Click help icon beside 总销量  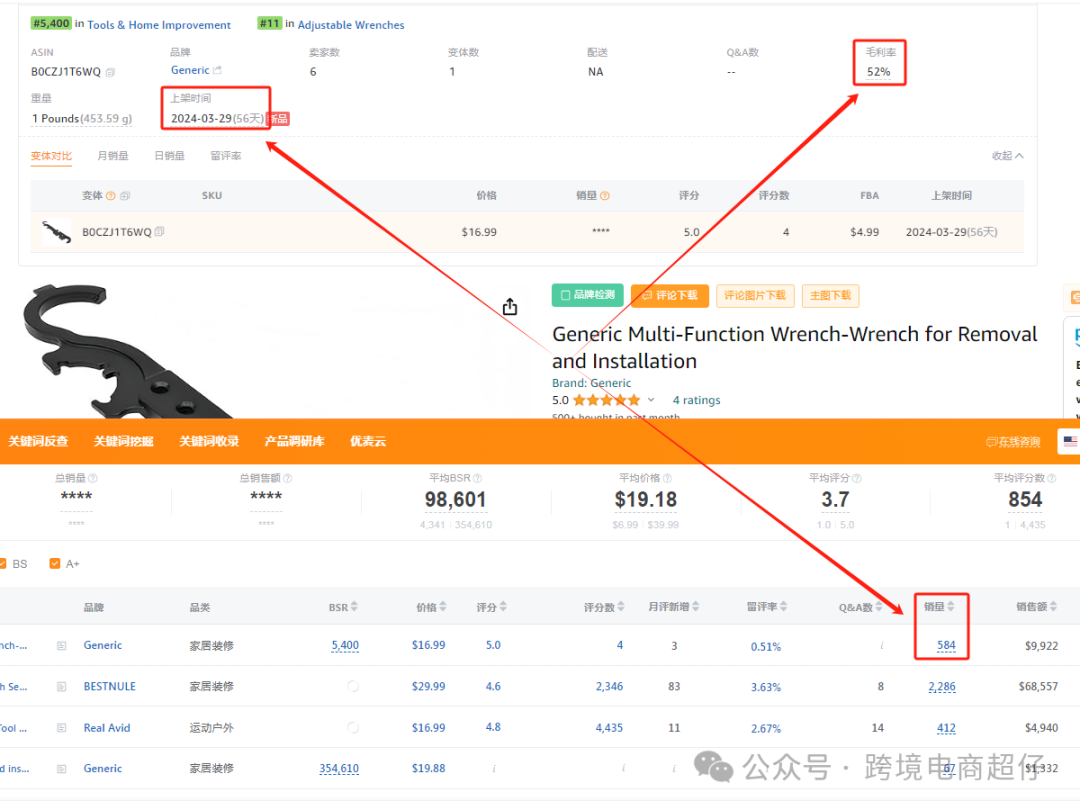pyautogui.click(x=93, y=478)
